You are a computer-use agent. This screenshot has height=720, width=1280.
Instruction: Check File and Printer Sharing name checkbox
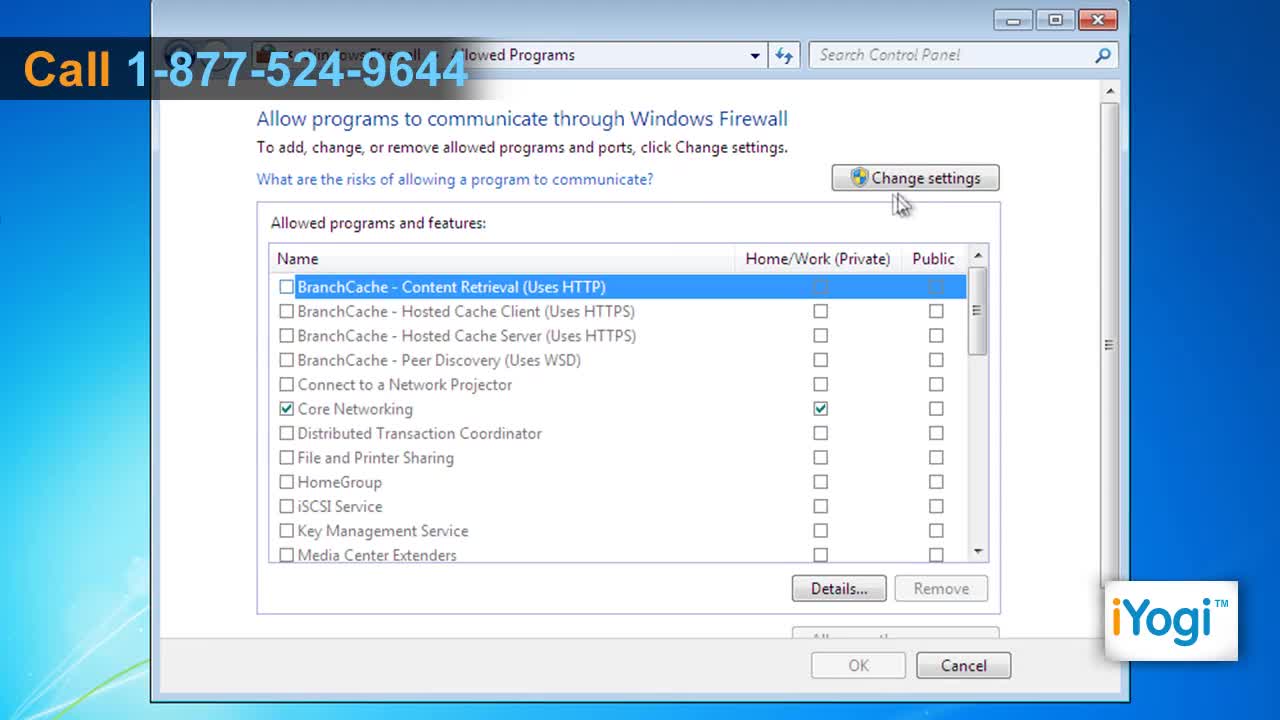coord(287,458)
